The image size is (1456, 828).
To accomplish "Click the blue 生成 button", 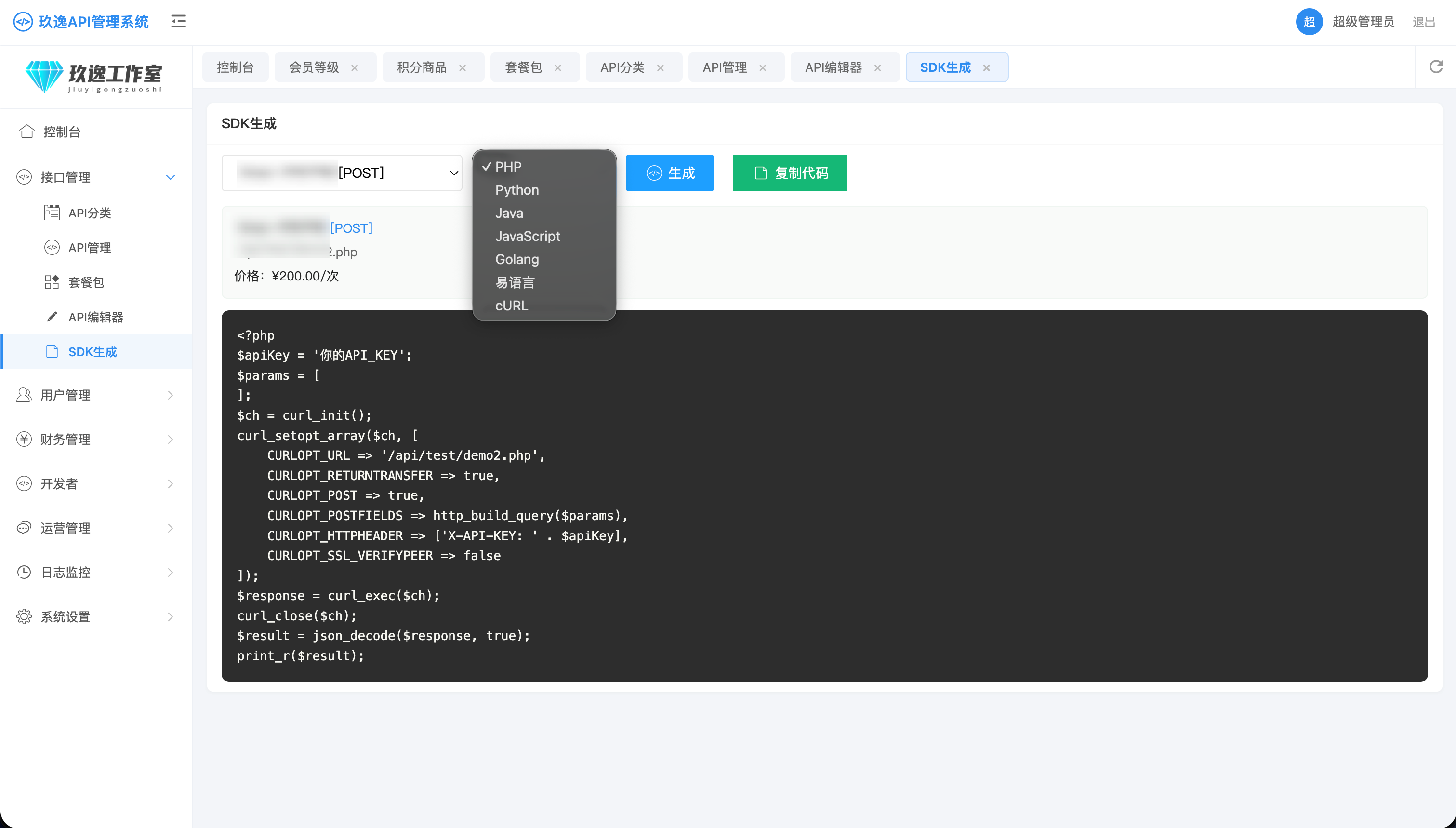I will [670, 173].
